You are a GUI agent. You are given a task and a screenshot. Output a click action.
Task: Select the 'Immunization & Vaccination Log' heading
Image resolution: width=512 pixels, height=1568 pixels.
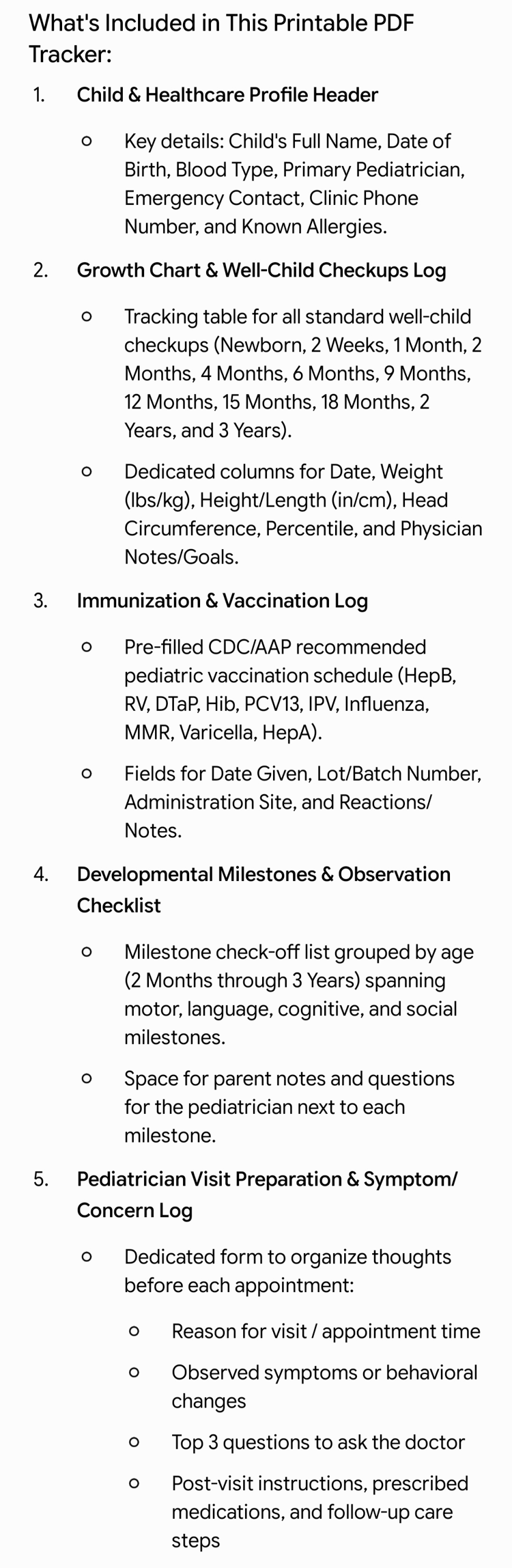click(x=223, y=601)
